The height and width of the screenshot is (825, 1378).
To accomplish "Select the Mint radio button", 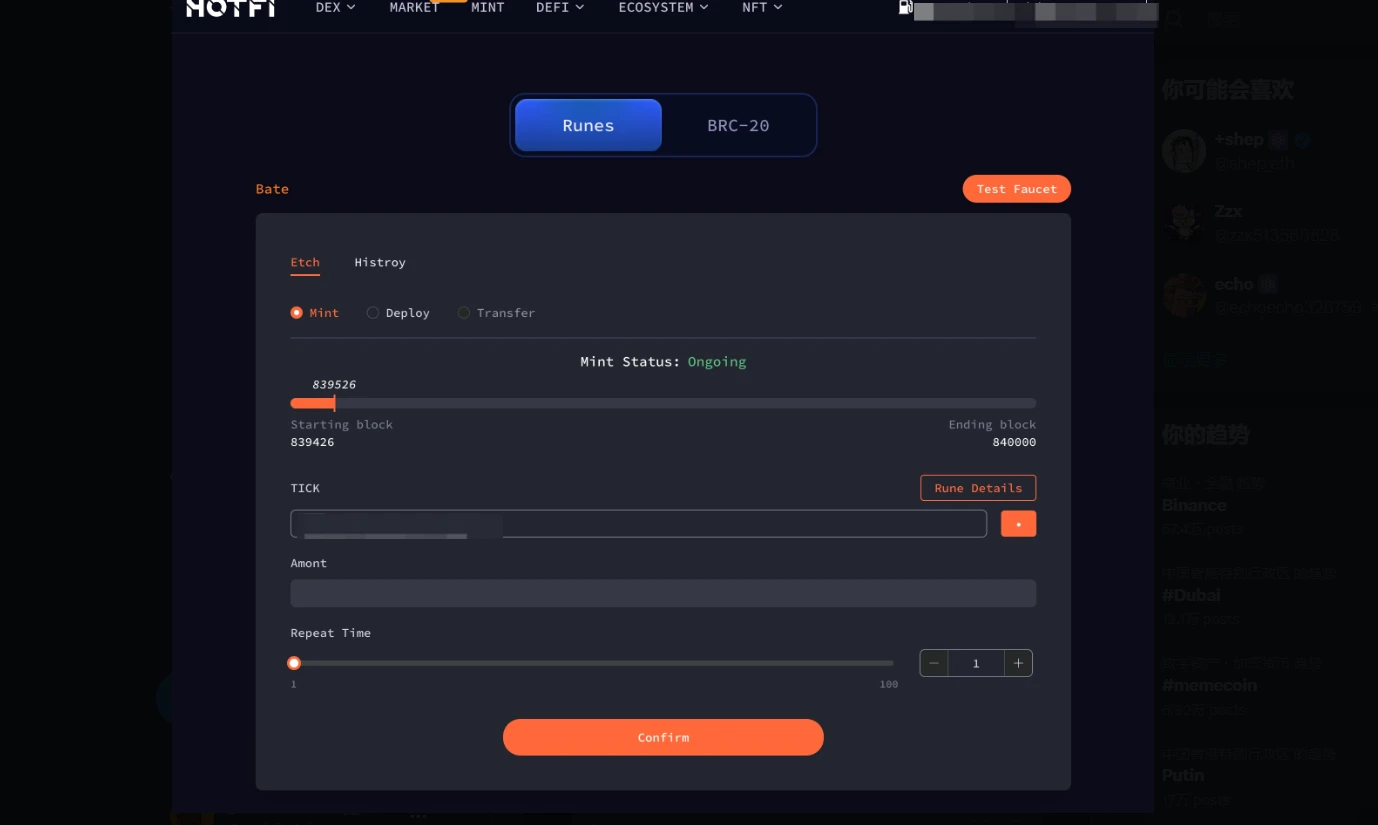I will pyautogui.click(x=297, y=312).
